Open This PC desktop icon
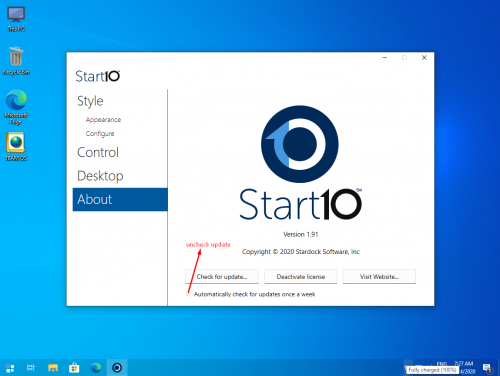The height and width of the screenshot is (376, 500). 16,19
